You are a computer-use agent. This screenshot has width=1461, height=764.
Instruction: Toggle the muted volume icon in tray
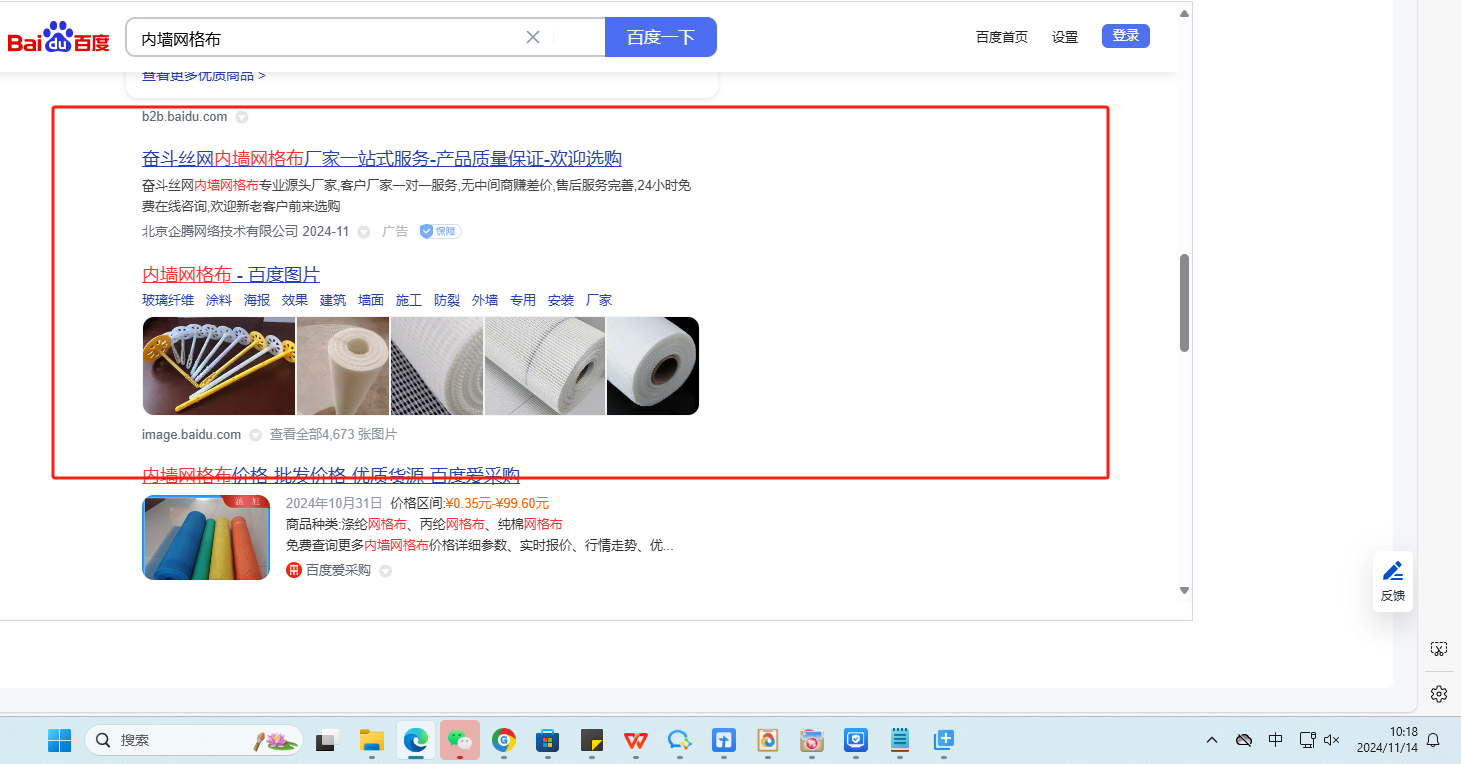tap(1331, 740)
